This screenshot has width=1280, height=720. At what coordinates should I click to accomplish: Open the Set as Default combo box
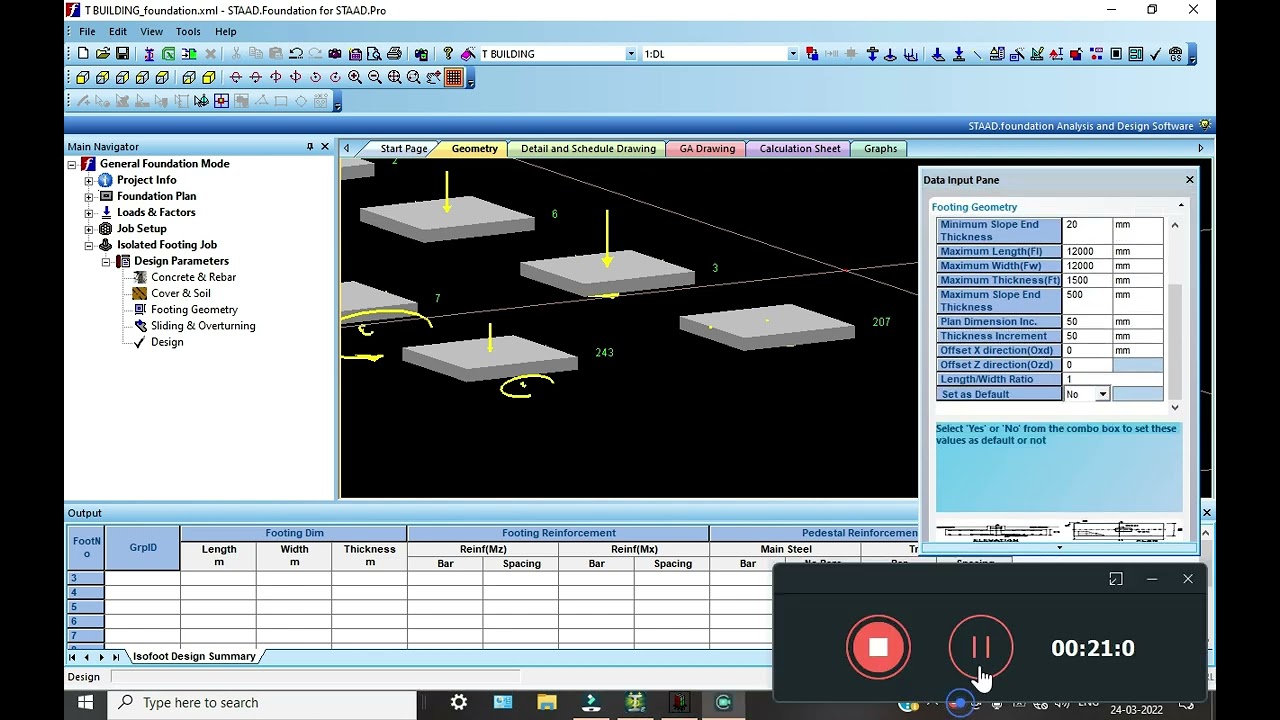tap(1102, 394)
